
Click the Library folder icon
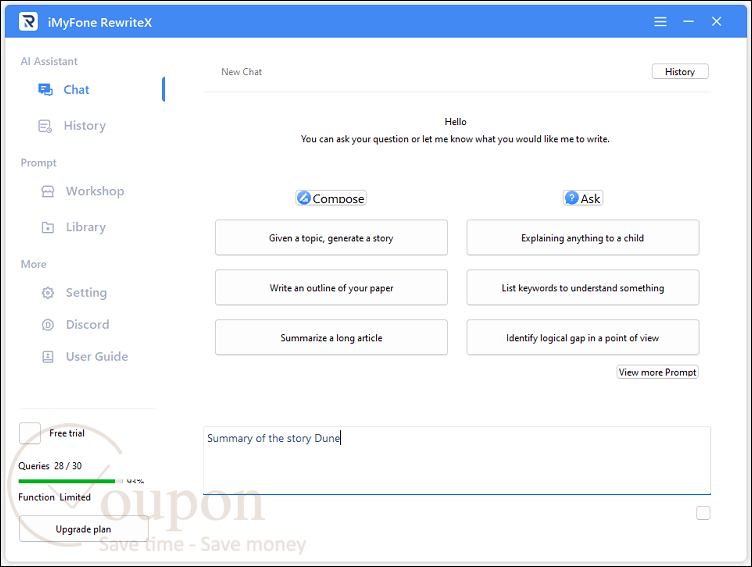pyautogui.click(x=47, y=227)
